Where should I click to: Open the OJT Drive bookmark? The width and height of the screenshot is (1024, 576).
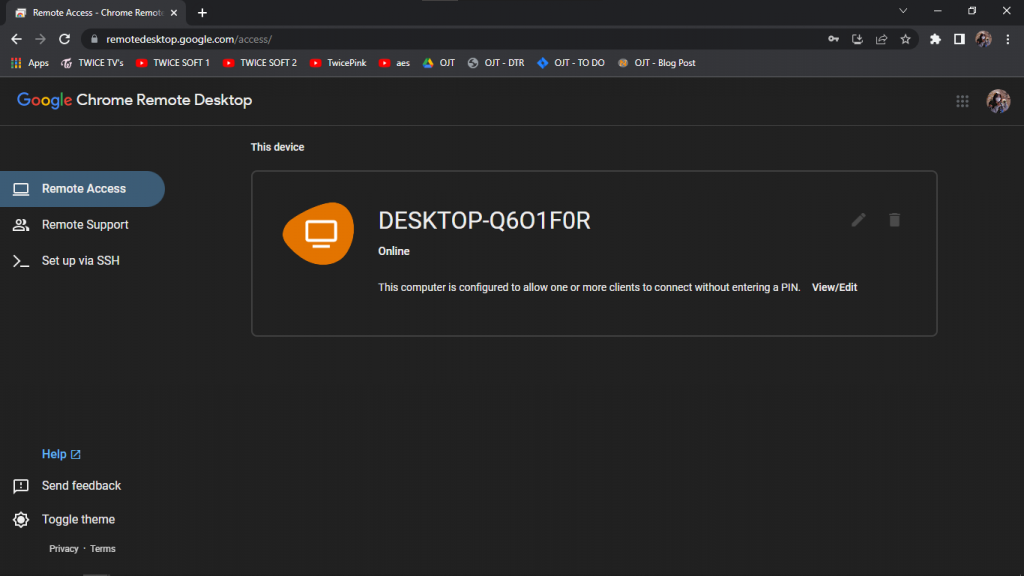(439, 63)
